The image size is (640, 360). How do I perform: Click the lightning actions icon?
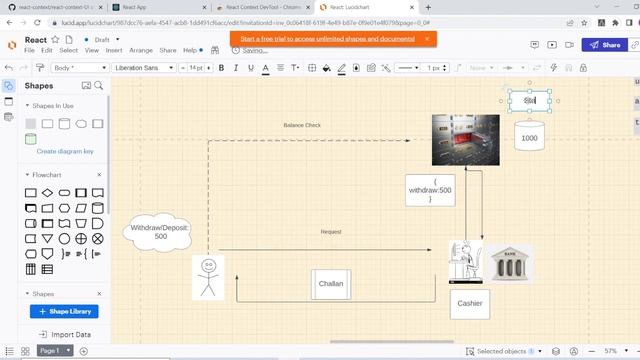(553, 68)
